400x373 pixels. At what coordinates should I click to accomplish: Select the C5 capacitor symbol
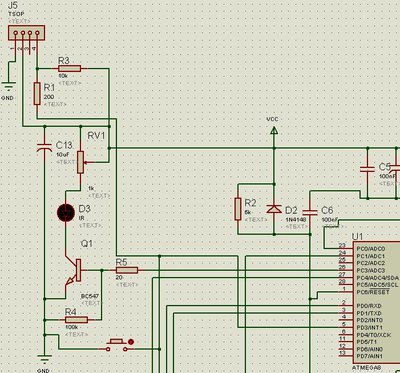[x=367, y=169]
